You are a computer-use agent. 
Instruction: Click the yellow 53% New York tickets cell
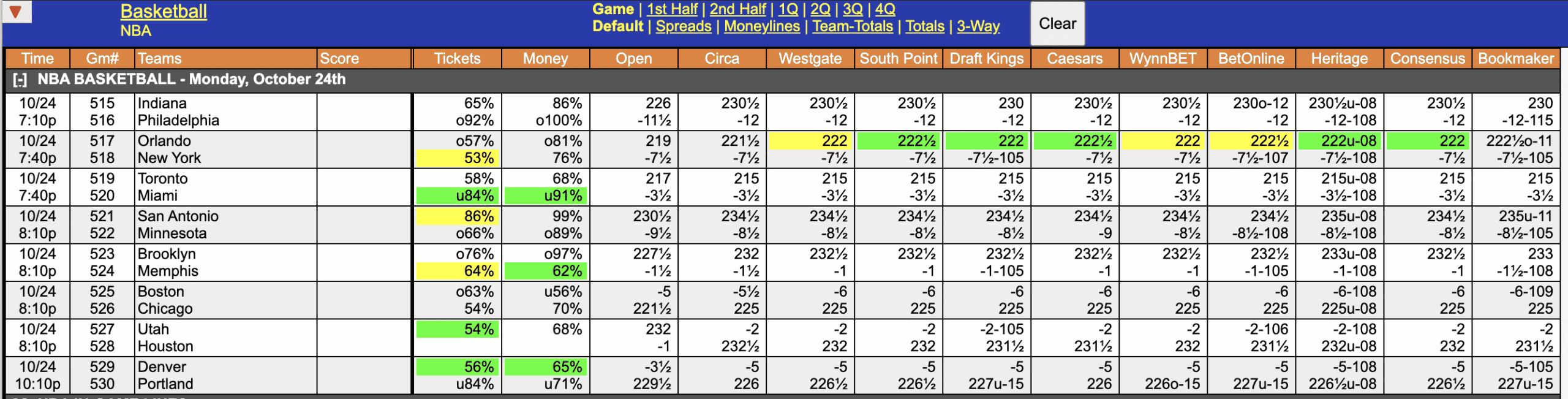pos(458,158)
